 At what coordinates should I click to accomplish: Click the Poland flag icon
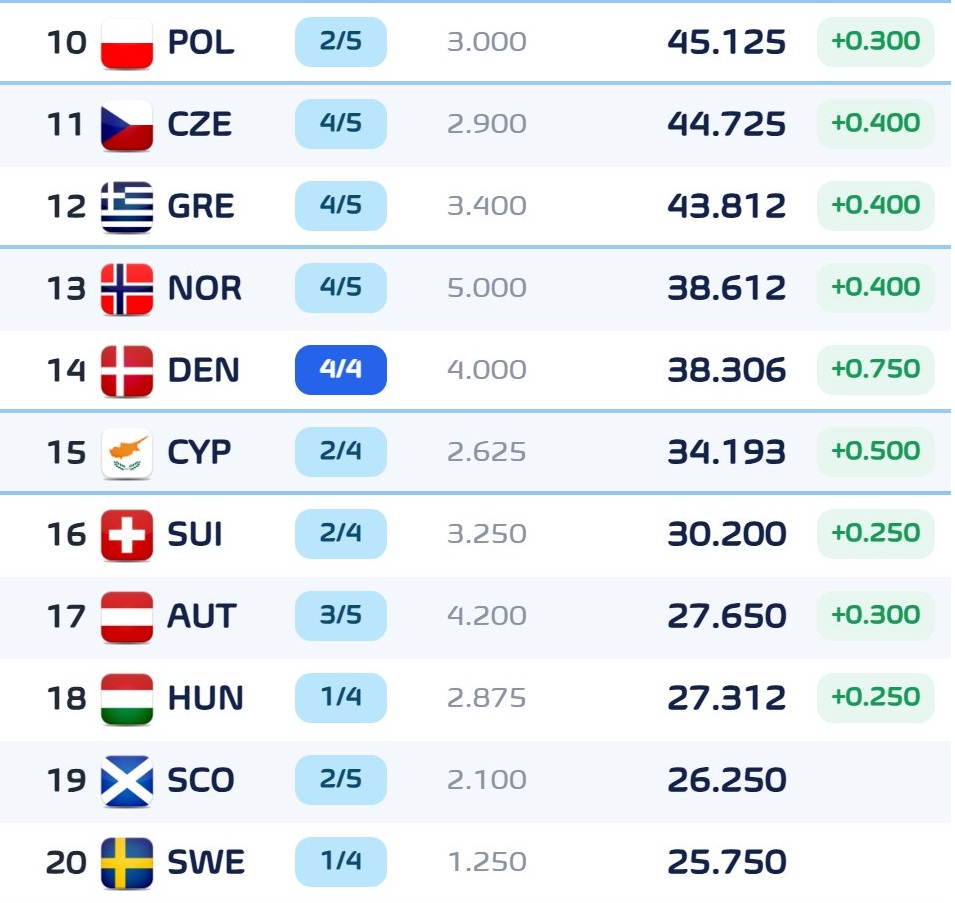127,43
